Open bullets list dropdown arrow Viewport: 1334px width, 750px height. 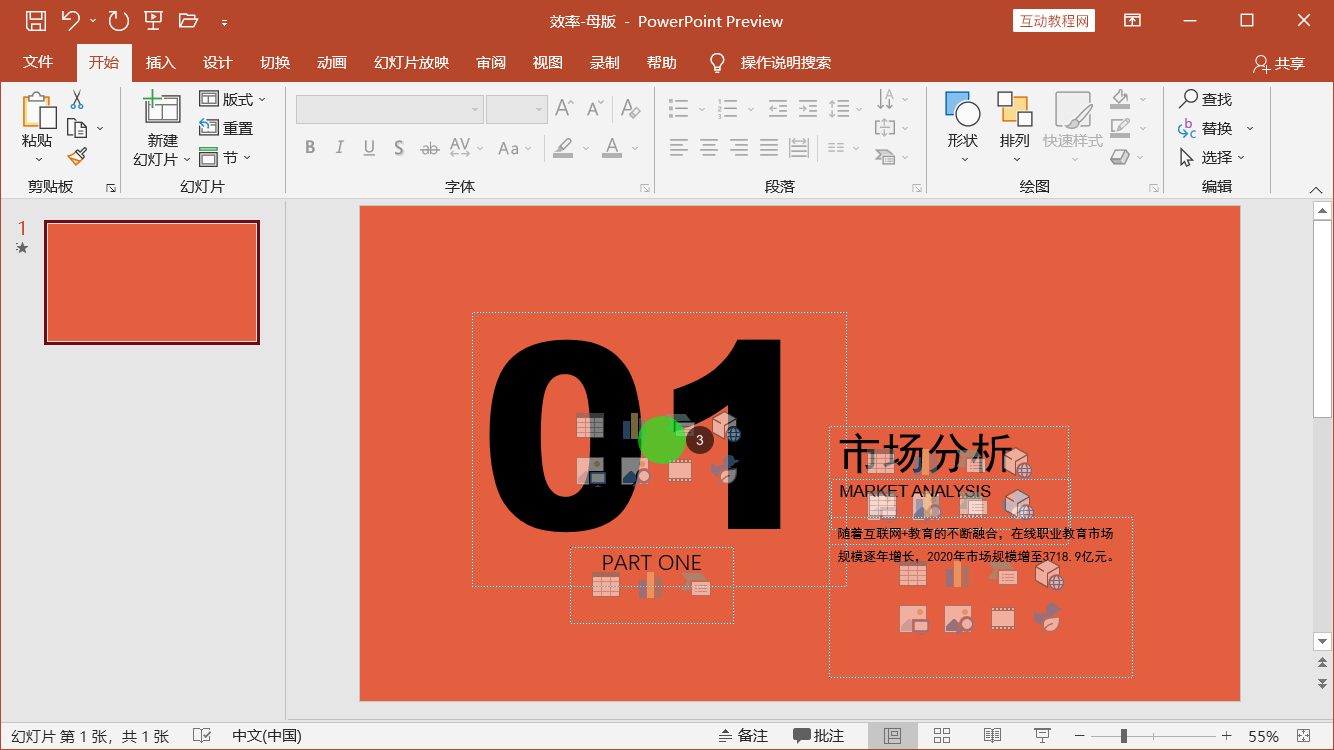pyautogui.click(x=702, y=108)
